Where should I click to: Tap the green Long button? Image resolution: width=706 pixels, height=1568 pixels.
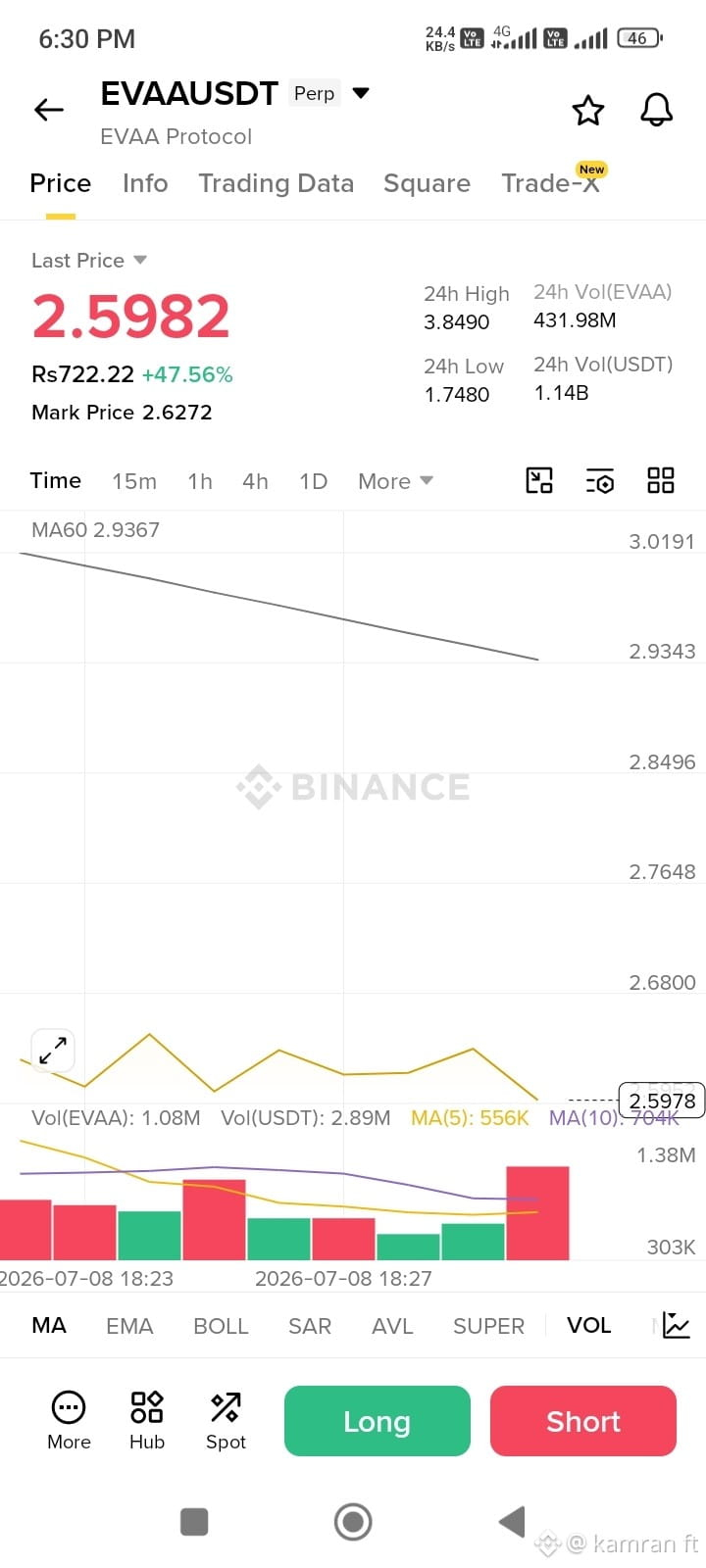(378, 1421)
